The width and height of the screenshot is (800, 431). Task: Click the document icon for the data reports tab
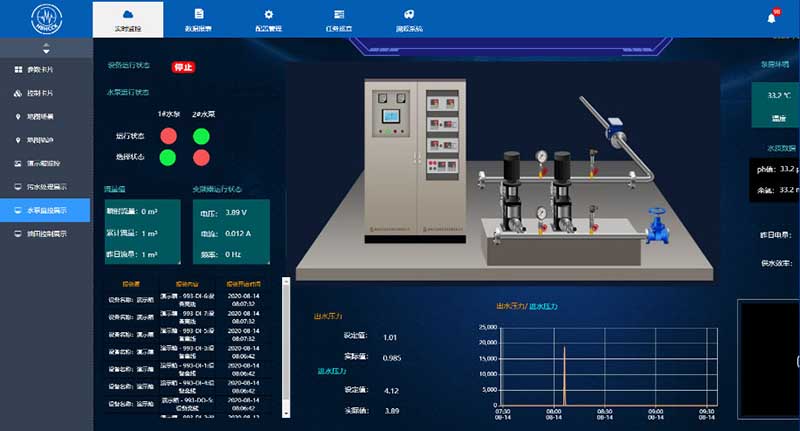[198, 14]
